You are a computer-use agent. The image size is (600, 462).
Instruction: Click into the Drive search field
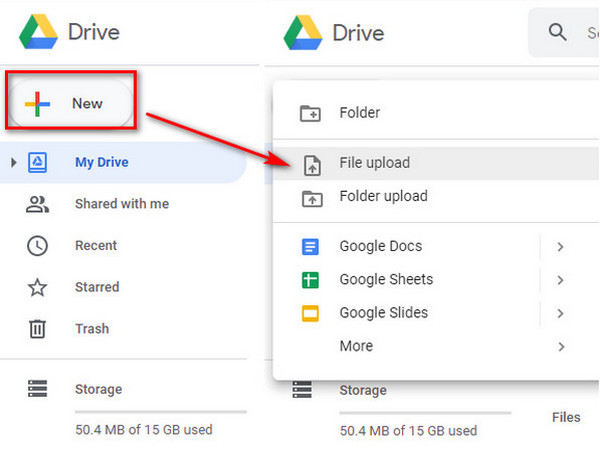564,33
